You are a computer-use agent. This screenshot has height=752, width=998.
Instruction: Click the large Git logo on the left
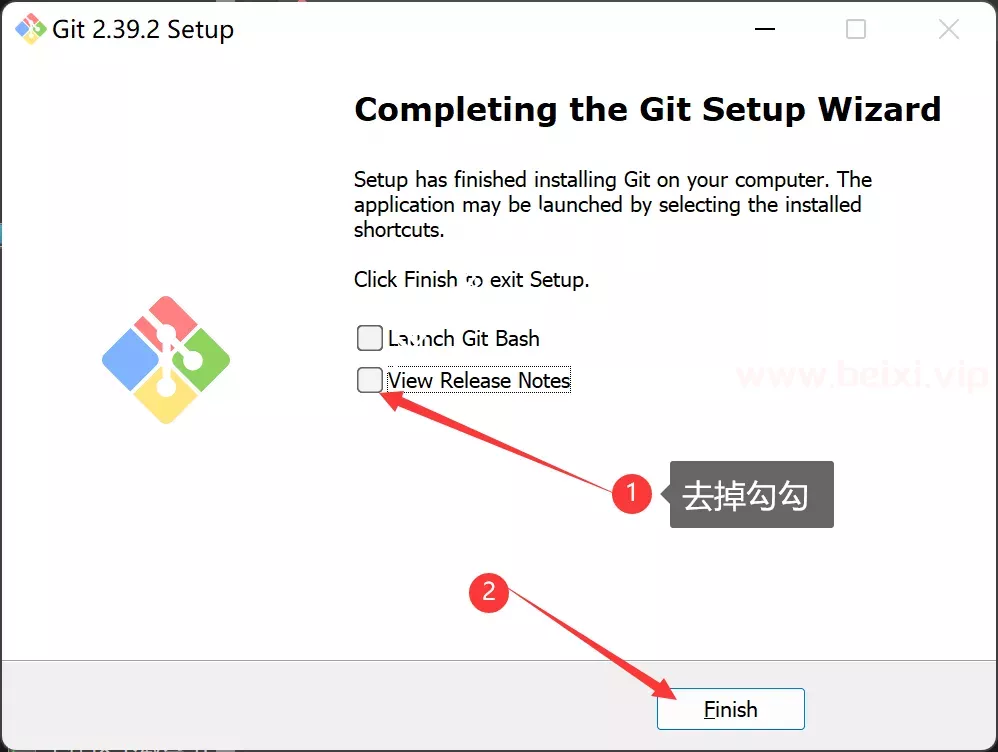[165, 360]
